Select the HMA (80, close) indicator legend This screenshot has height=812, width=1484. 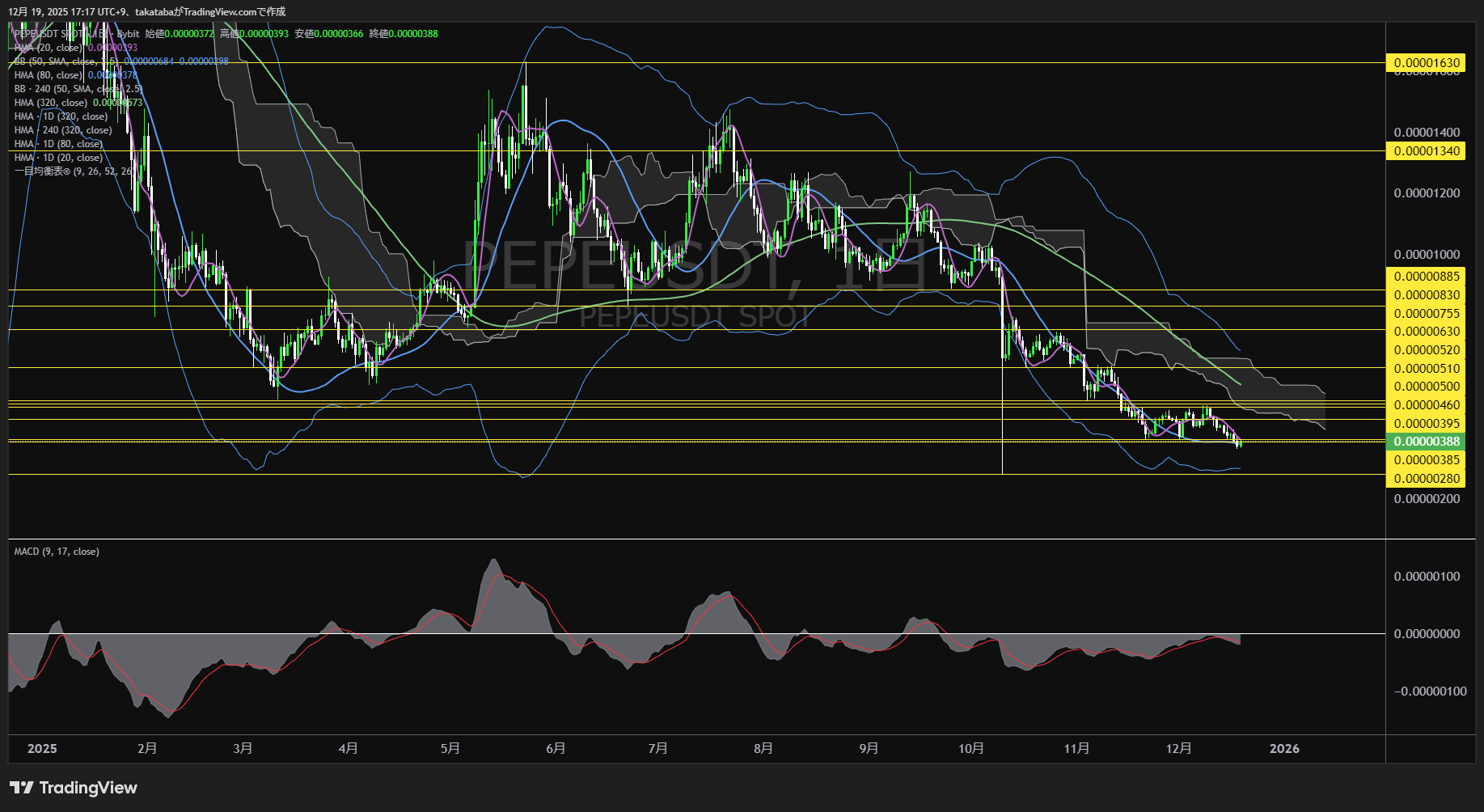48,75
